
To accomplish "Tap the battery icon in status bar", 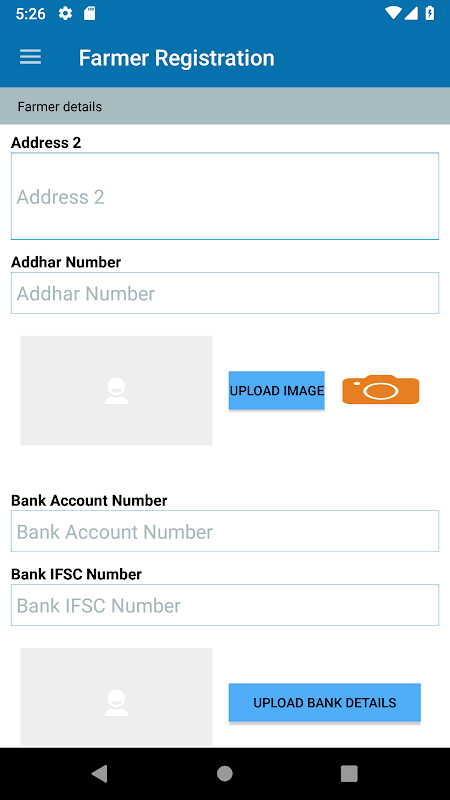I will point(430,14).
